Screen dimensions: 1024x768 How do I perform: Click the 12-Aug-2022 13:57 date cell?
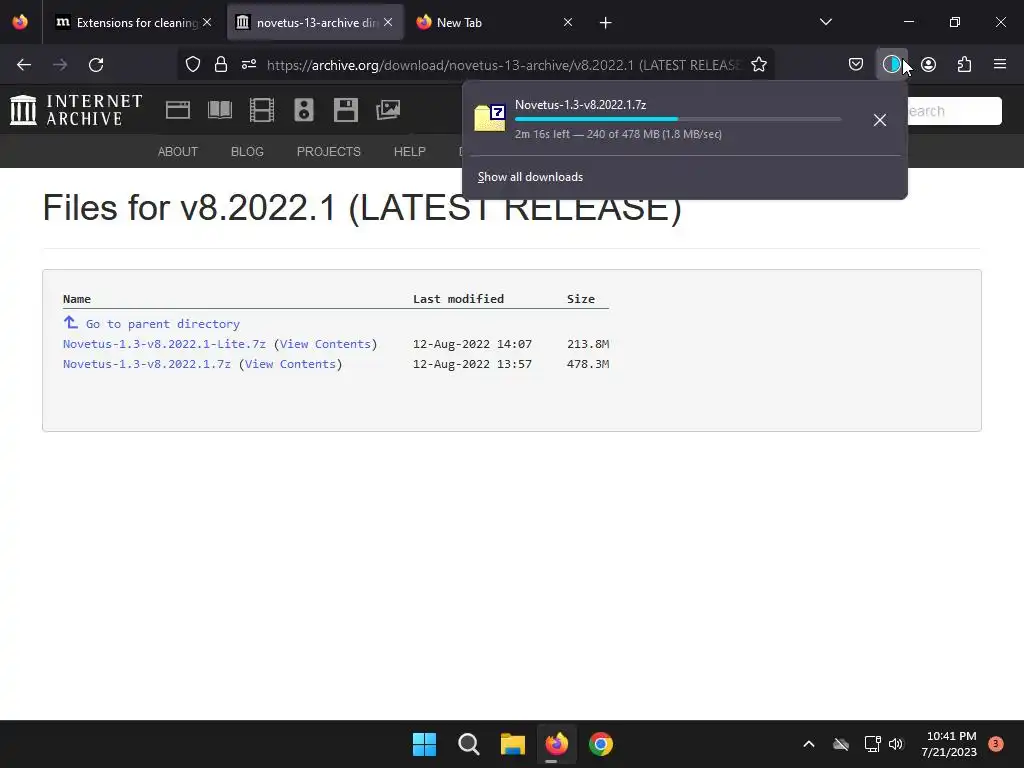tap(472, 364)
